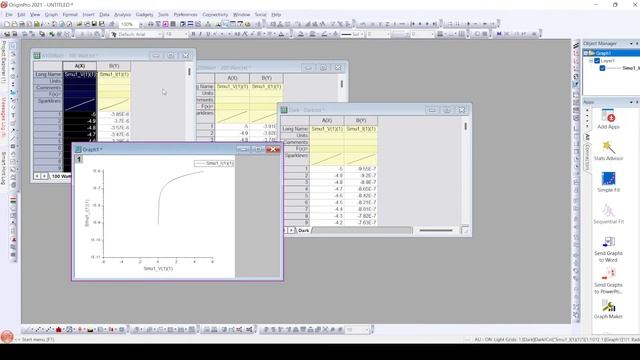
Task: Select Graph1 row in Object Manager
Action: (x=611, y=53)
